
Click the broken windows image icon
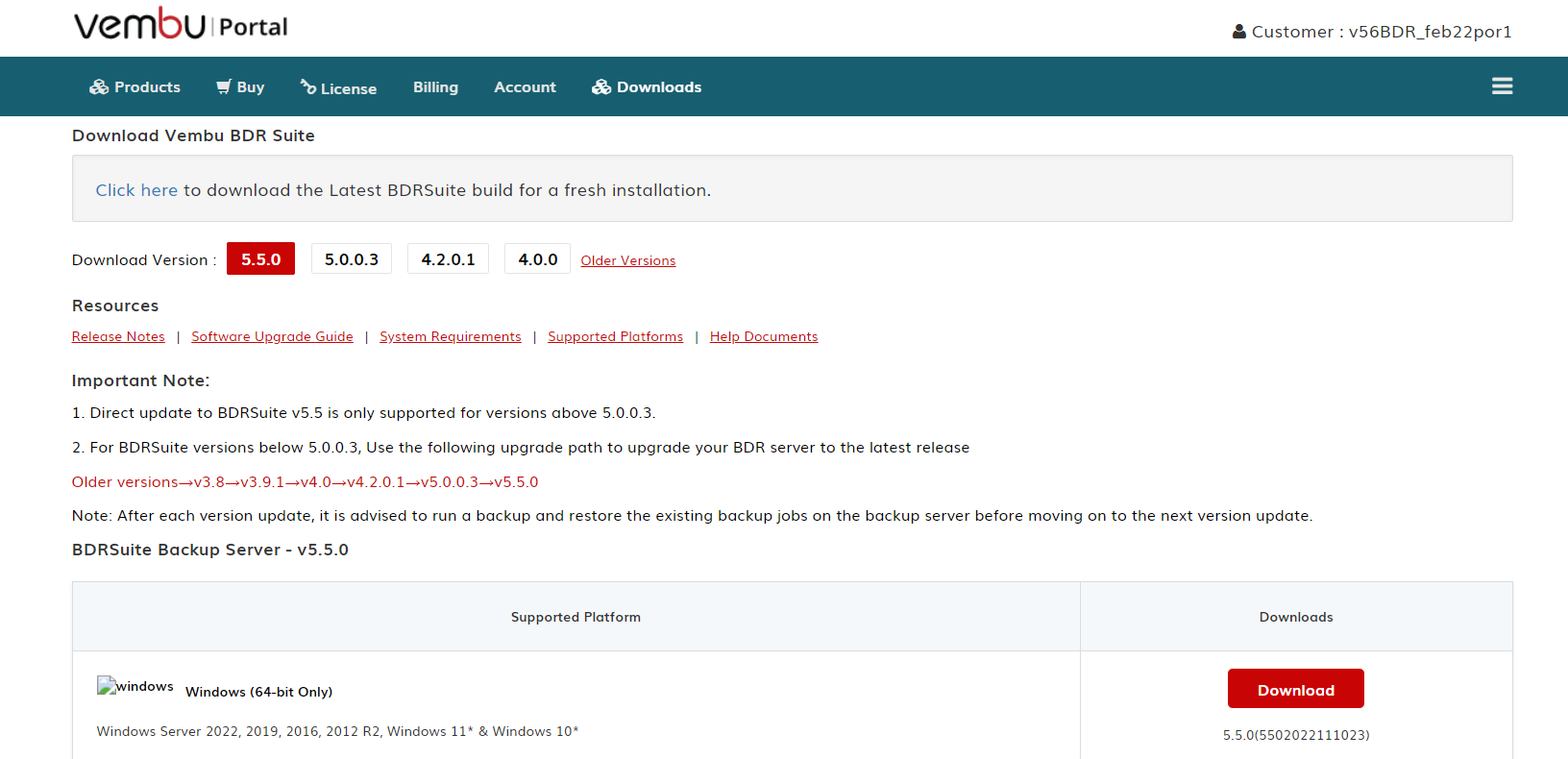[x=135, y=686]
